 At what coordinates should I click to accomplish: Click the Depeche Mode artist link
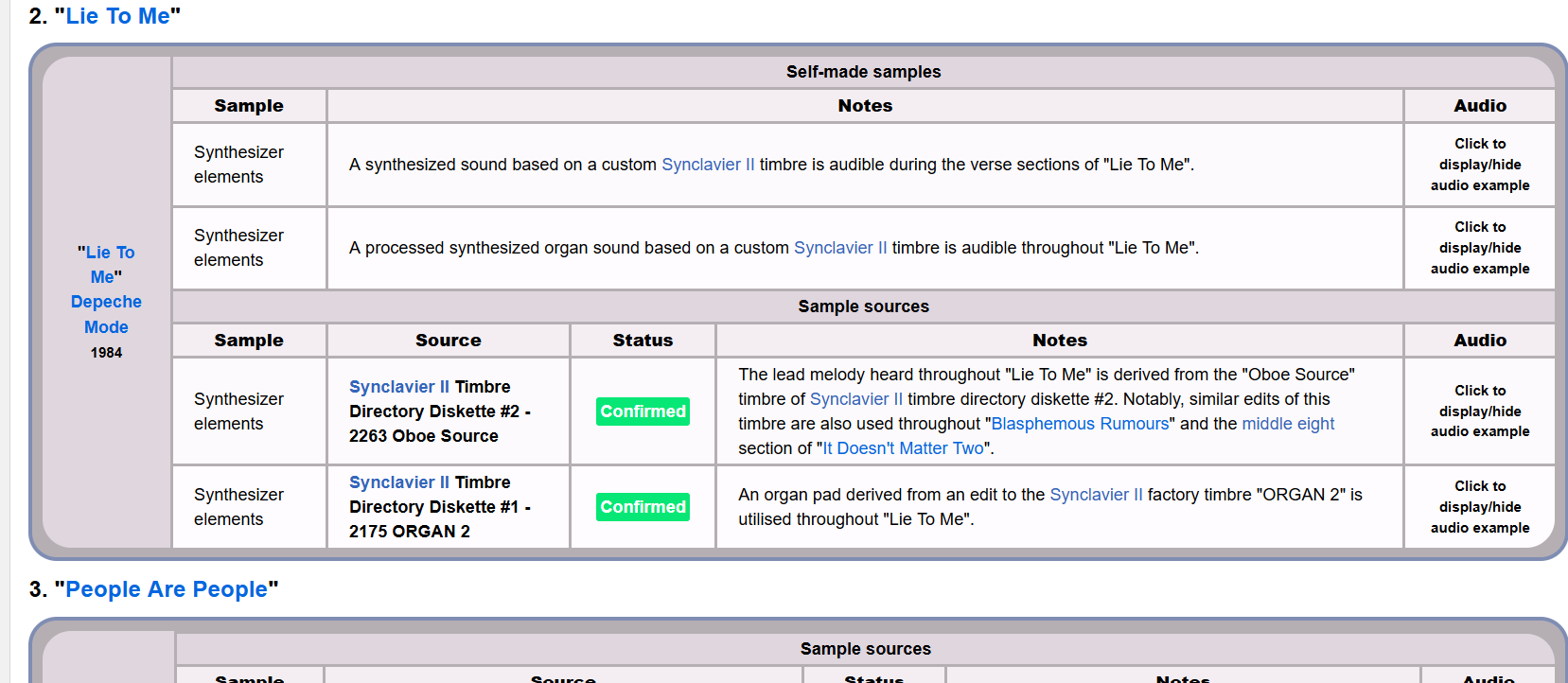pos(106,314)
